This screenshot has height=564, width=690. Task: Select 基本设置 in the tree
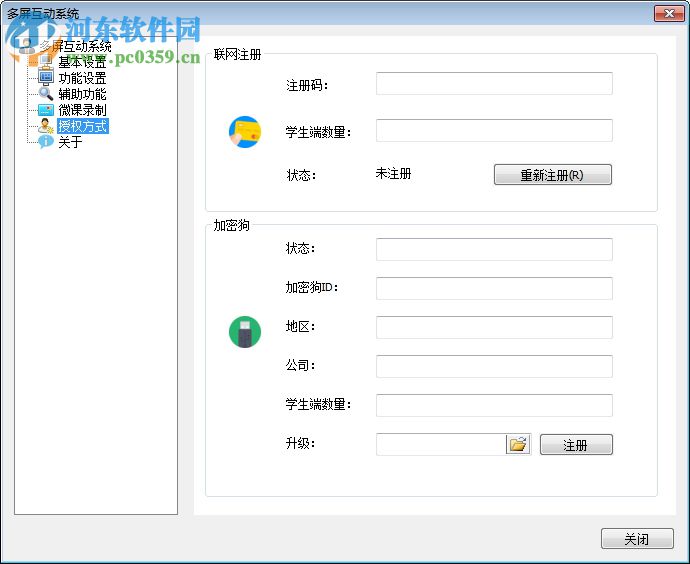82,62
